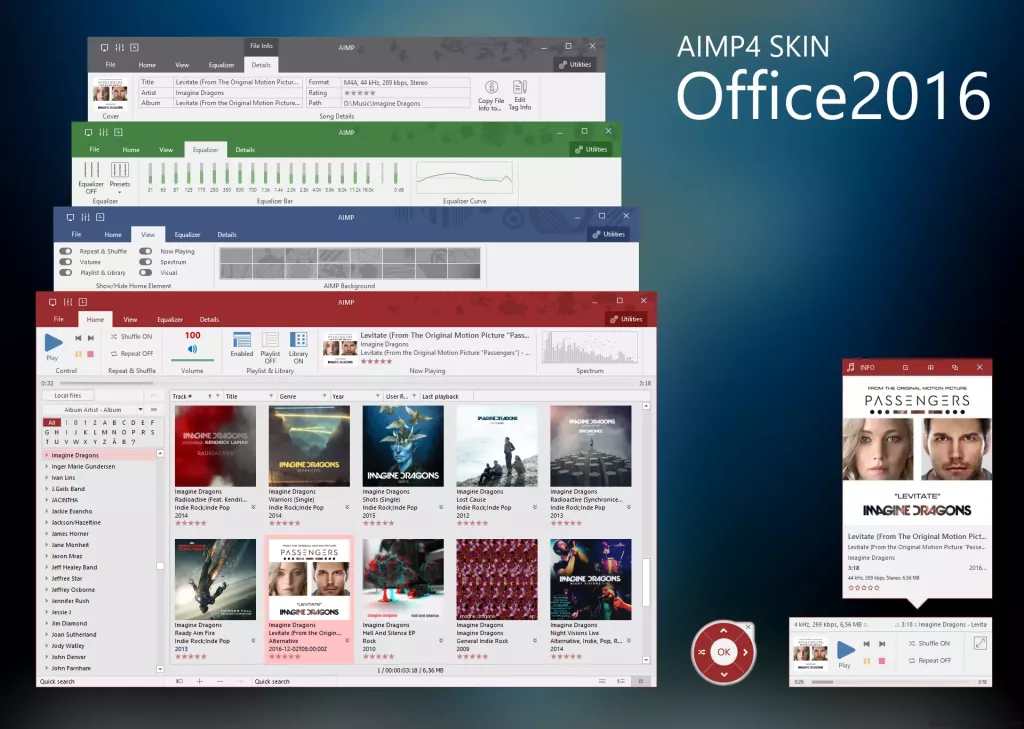Image resolution: width=1024 pixels, height=729 pixels.
Task: Click the Spectrum visualization panel
Action: point(589,348)
